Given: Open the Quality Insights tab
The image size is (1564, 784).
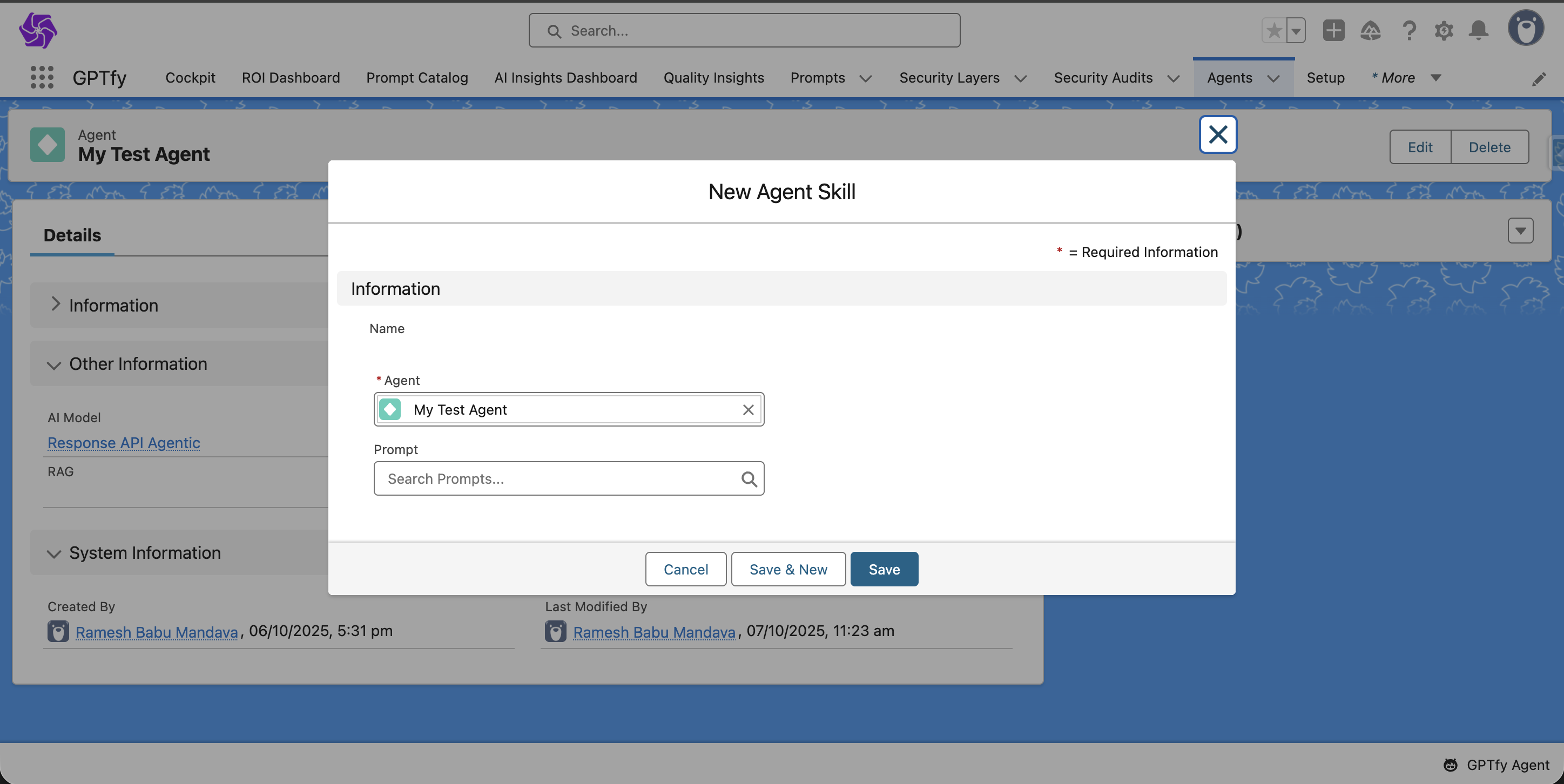Looking at the screenshot, I should point(713,78).
